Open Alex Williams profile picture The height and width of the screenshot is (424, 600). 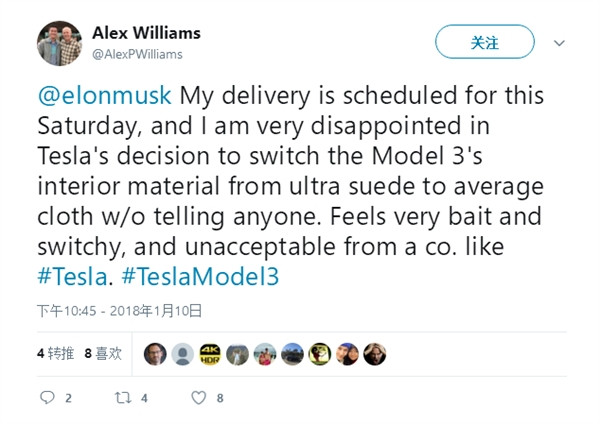(x=59, y=43)
